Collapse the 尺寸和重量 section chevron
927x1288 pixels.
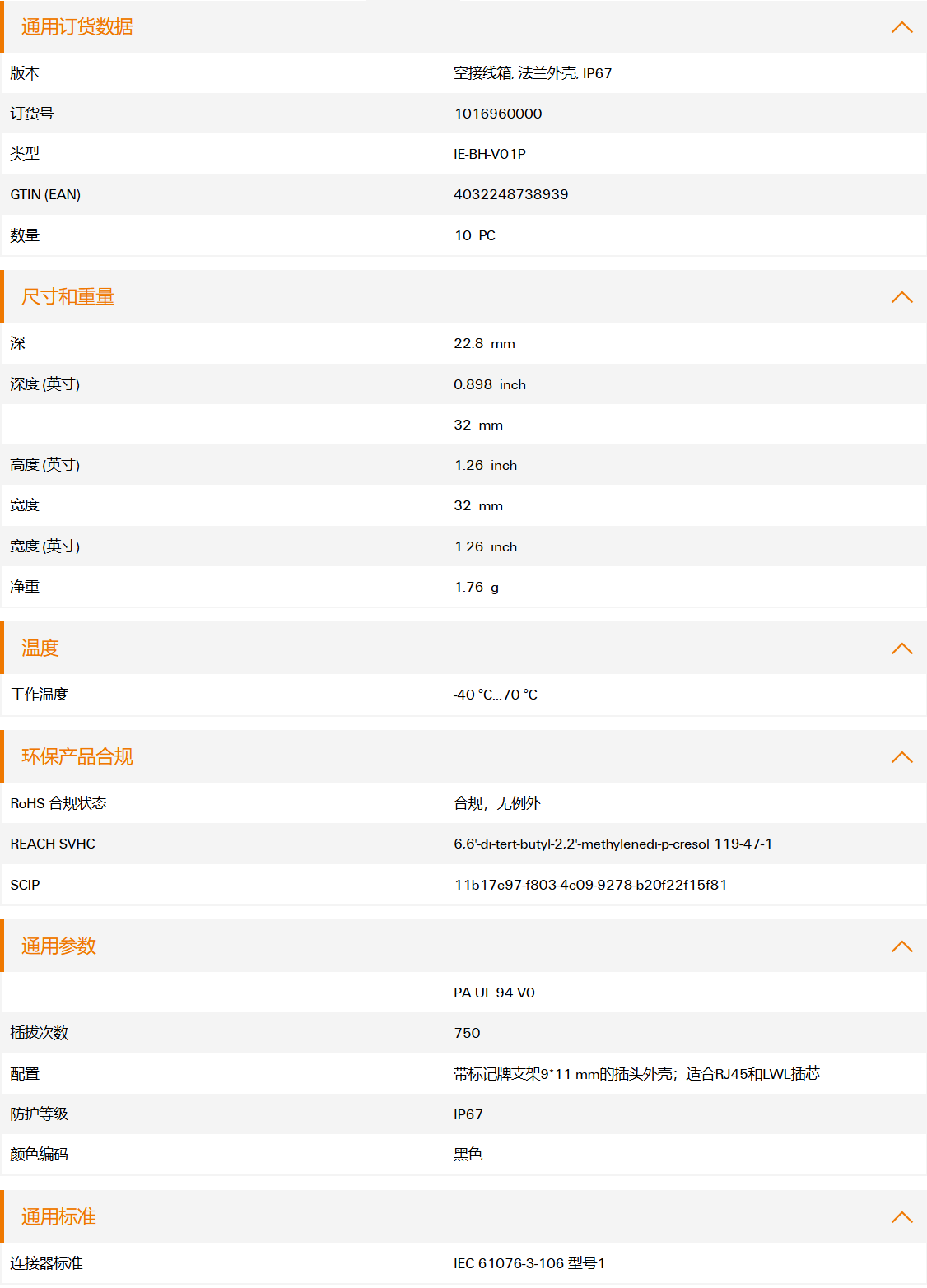[x=902, y=297]
